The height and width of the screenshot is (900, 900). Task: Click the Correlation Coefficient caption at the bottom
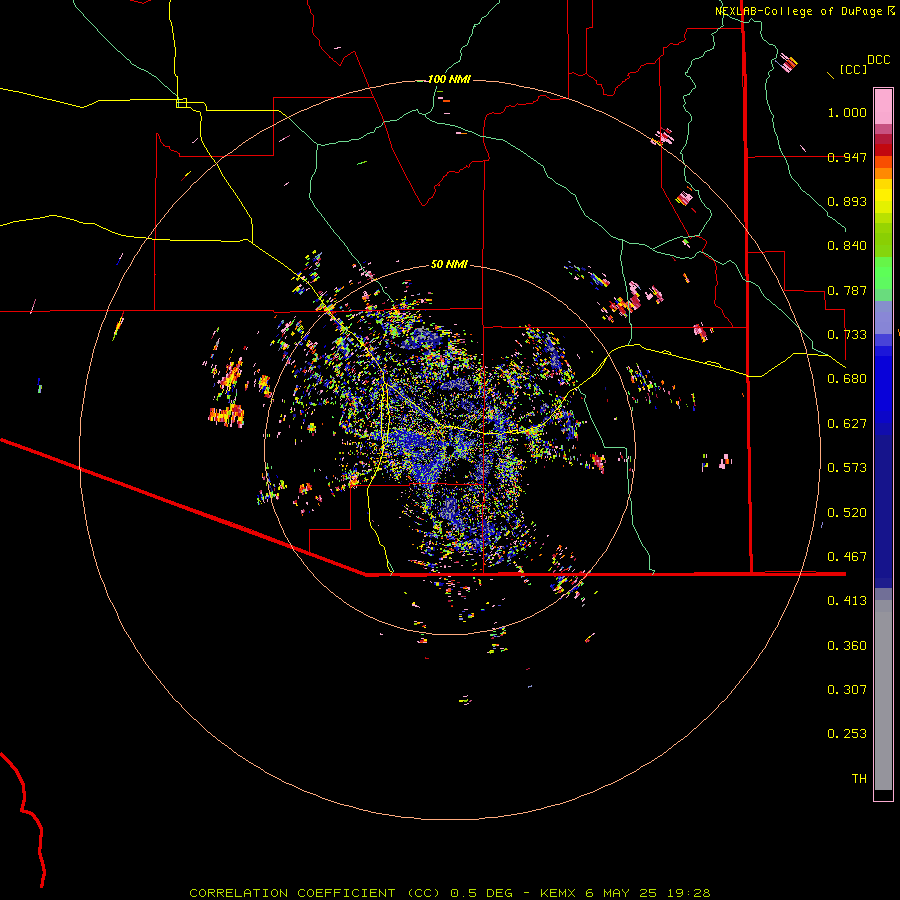point(450,893)
